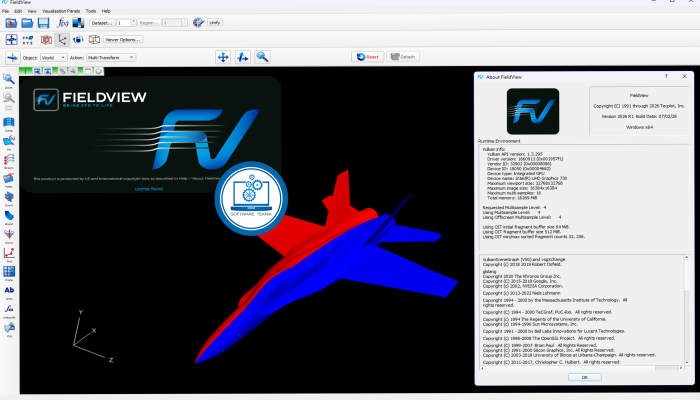Open the File menu
Screen dimensions: 700x400
tap(5, 11)
